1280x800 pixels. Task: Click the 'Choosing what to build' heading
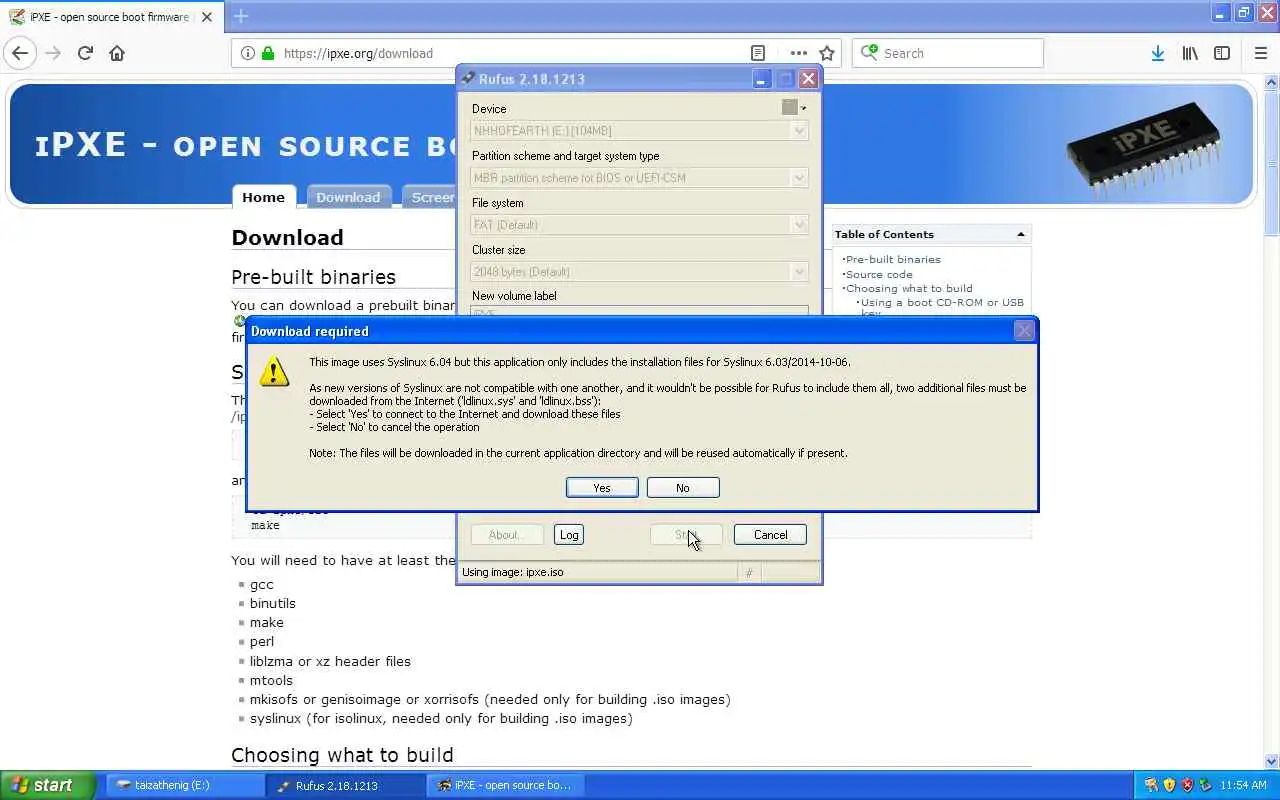(x=342, y=755)
